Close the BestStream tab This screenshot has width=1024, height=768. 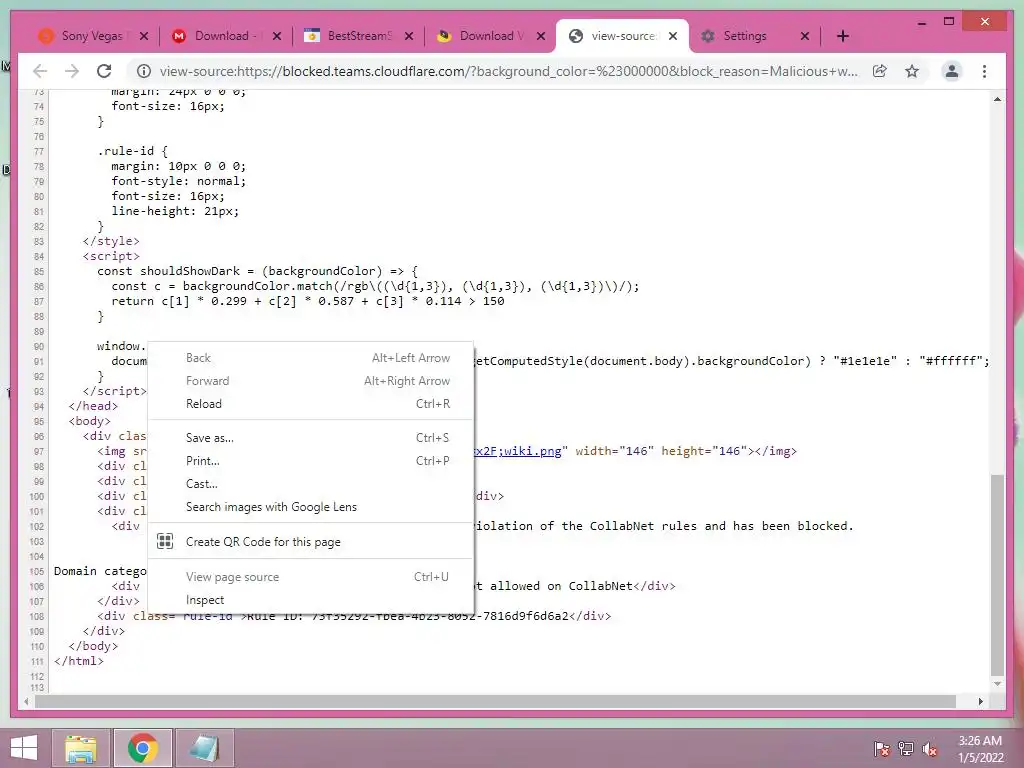409,36
